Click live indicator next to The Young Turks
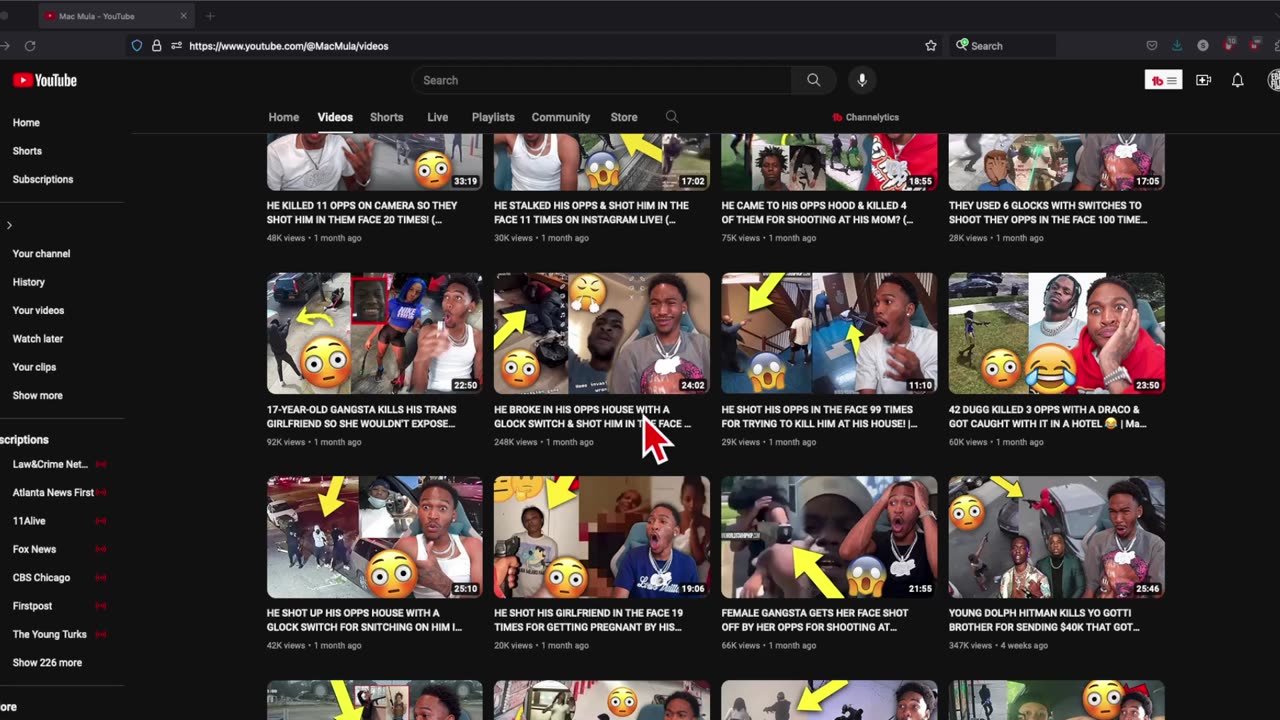Viewport: 1280px width, 720px height. [101, 634]
